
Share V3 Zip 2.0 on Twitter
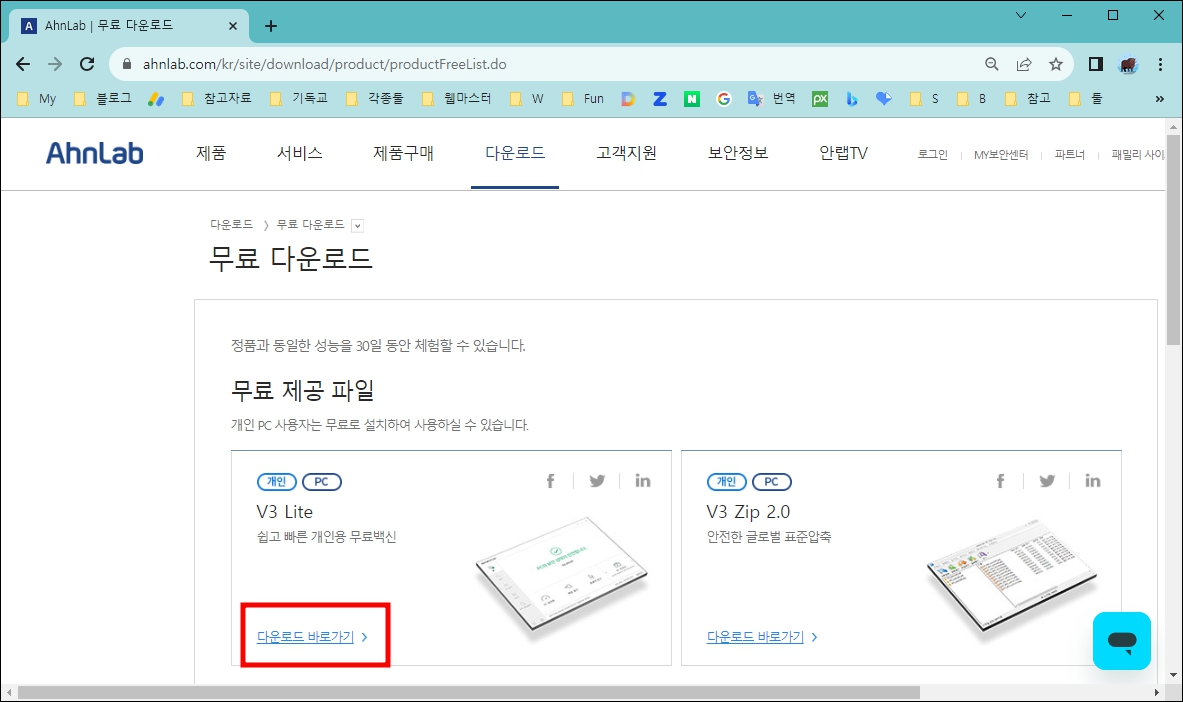(x=1046, y=481)
